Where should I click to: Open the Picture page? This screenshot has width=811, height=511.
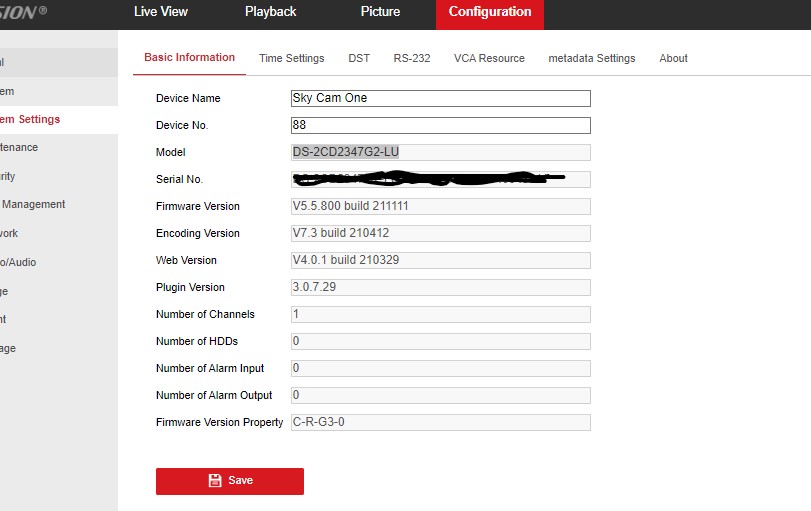(x=380, y=12)
